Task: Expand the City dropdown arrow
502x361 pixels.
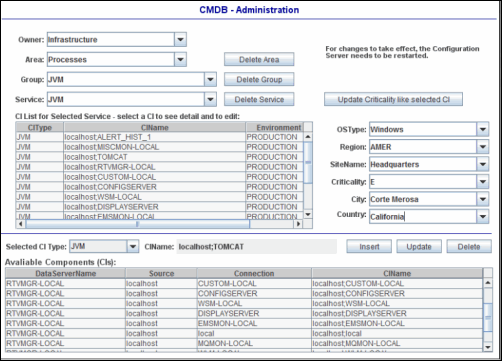Action: 483,199
